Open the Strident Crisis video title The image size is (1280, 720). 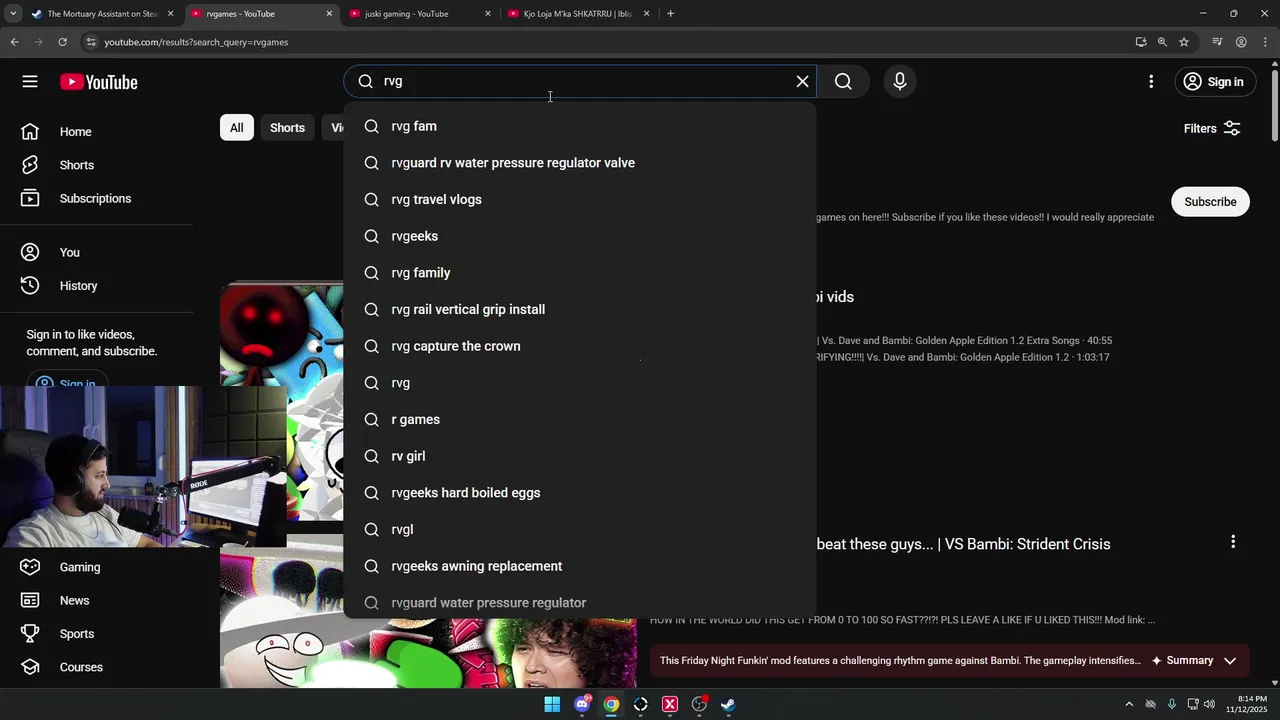tap(964, 544)
